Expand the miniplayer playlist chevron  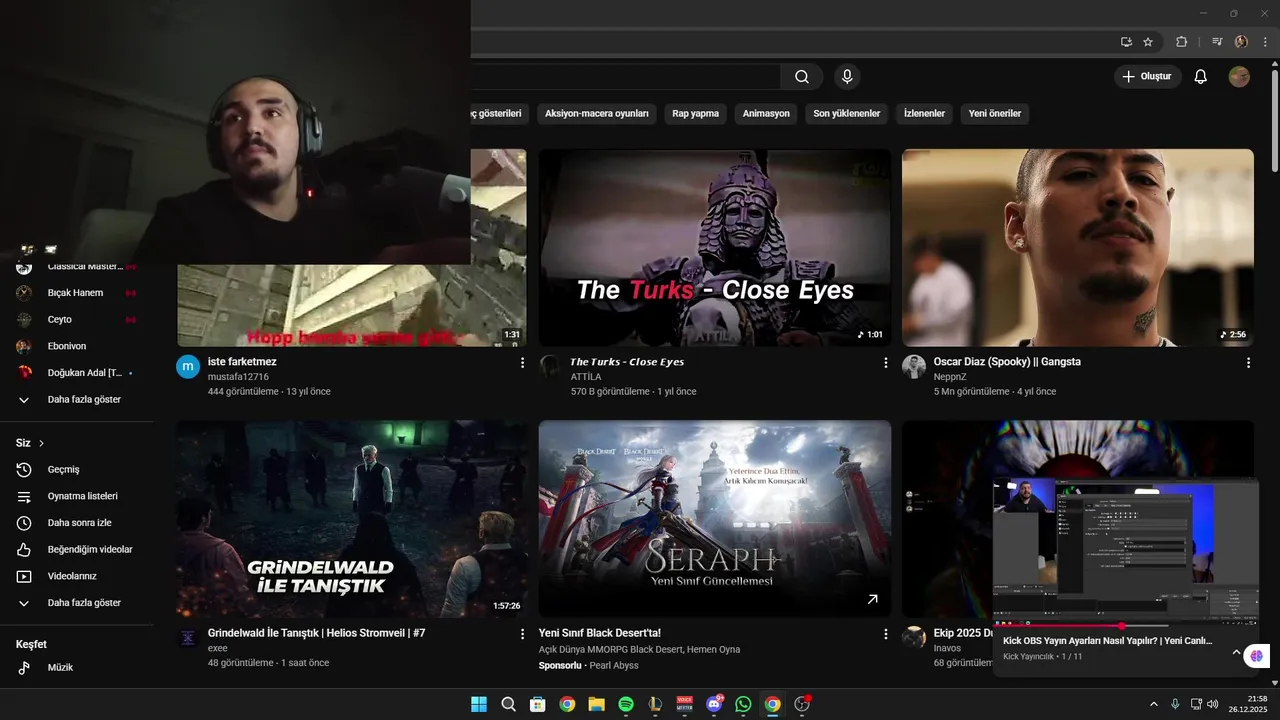click(1236, 652)
